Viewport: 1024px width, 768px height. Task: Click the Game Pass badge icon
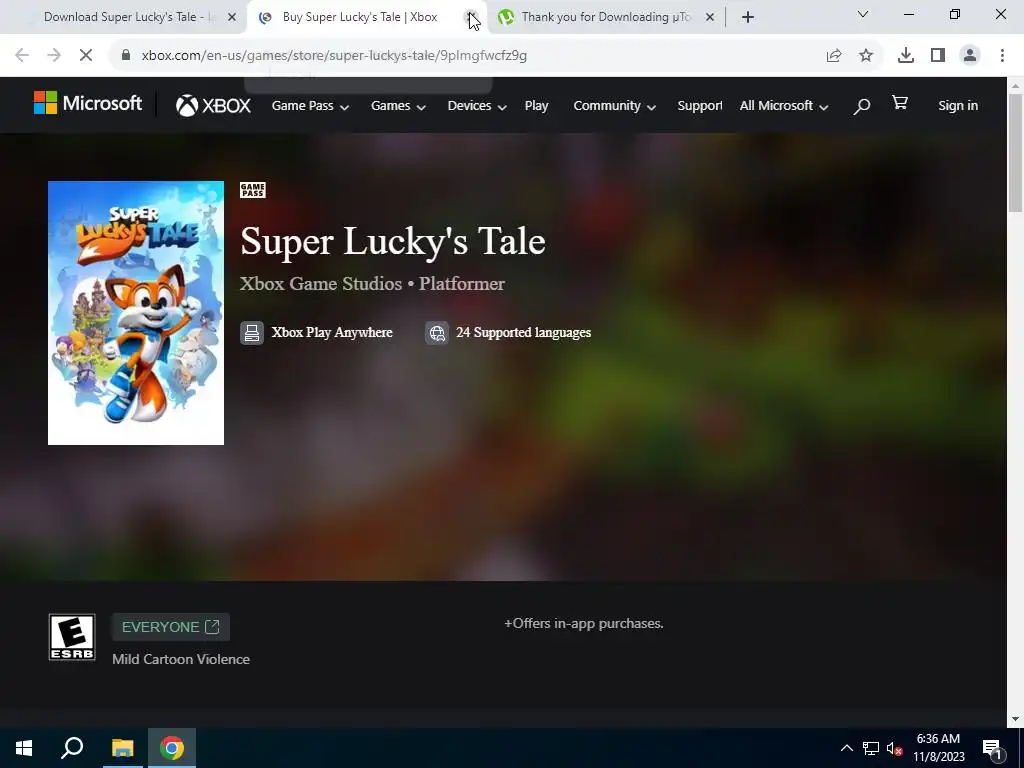253,190
